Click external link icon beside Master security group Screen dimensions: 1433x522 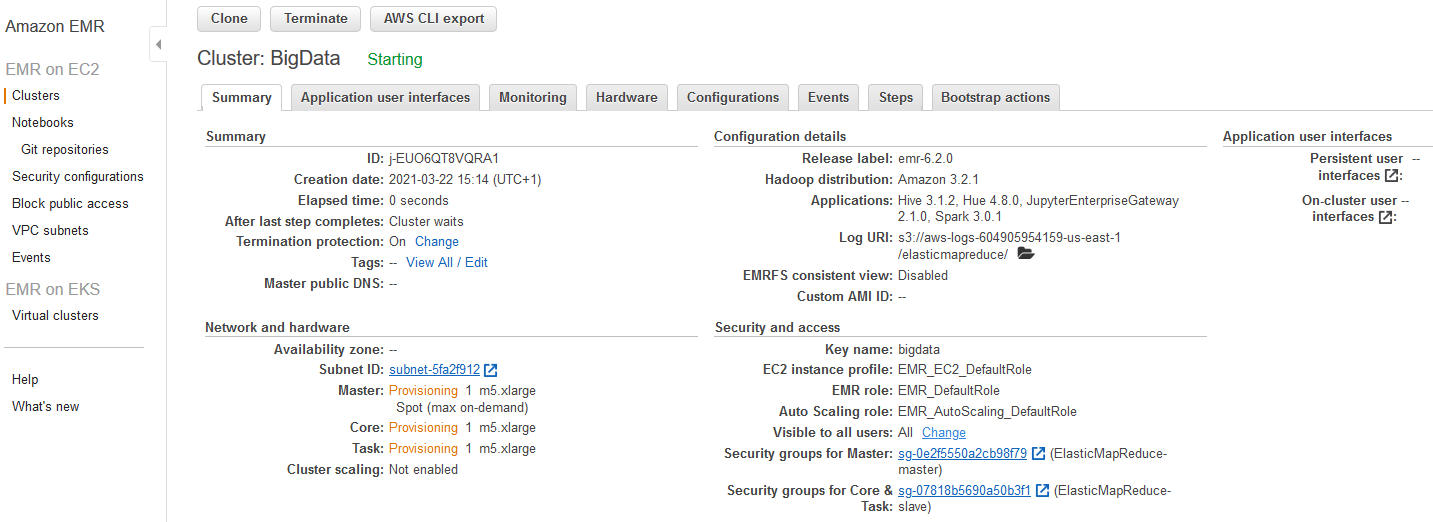point(1038,454)
